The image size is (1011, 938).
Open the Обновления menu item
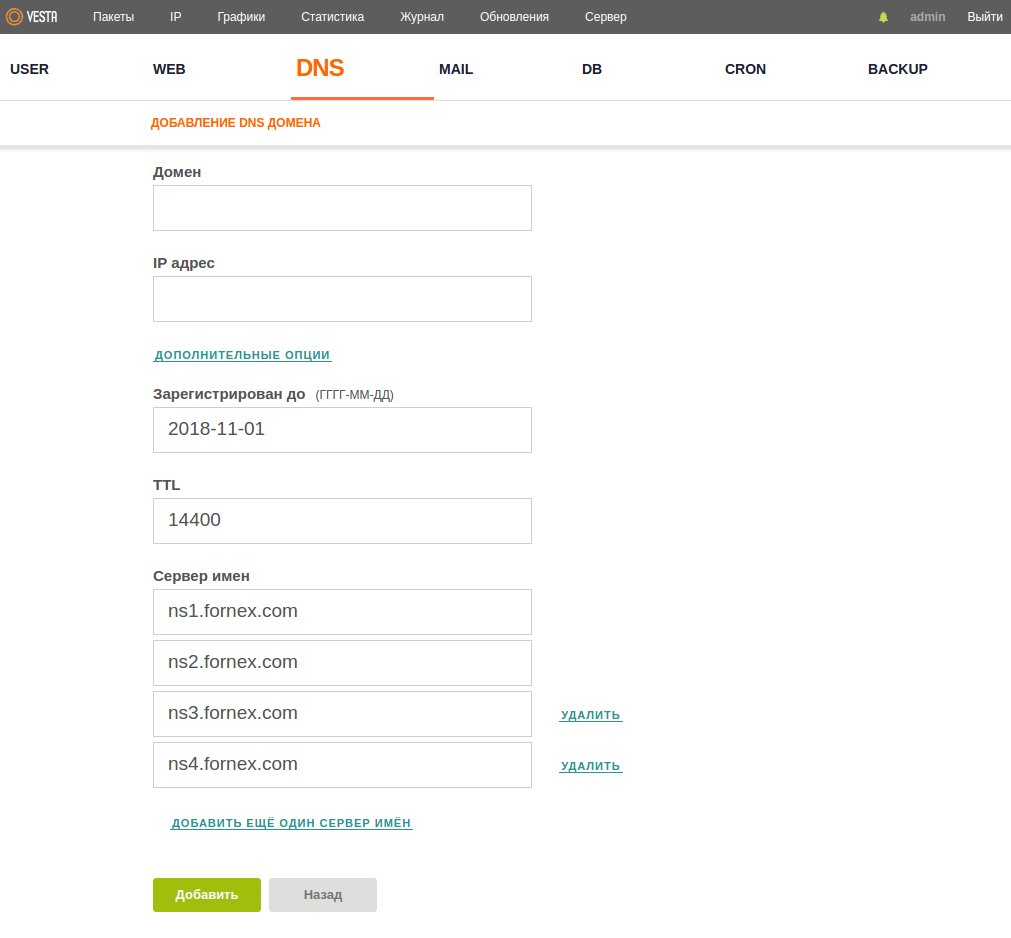click(515, 17)
